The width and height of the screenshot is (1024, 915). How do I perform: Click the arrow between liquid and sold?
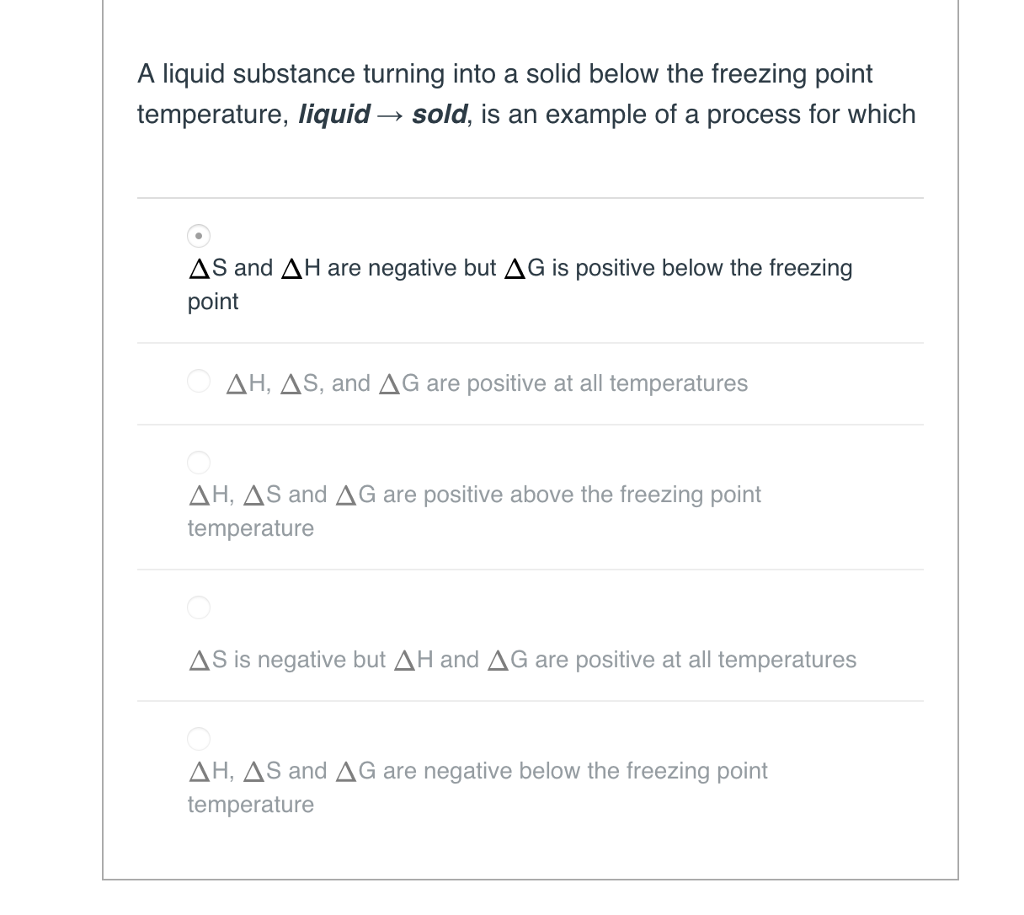tap(391, 116)
